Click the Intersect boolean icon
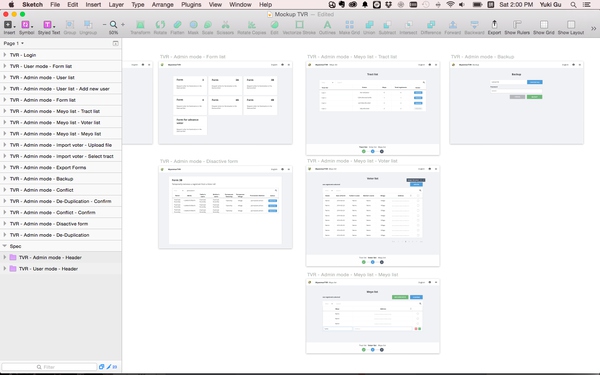The width and height of the screenshot is (600, 375). coord(408,25)
